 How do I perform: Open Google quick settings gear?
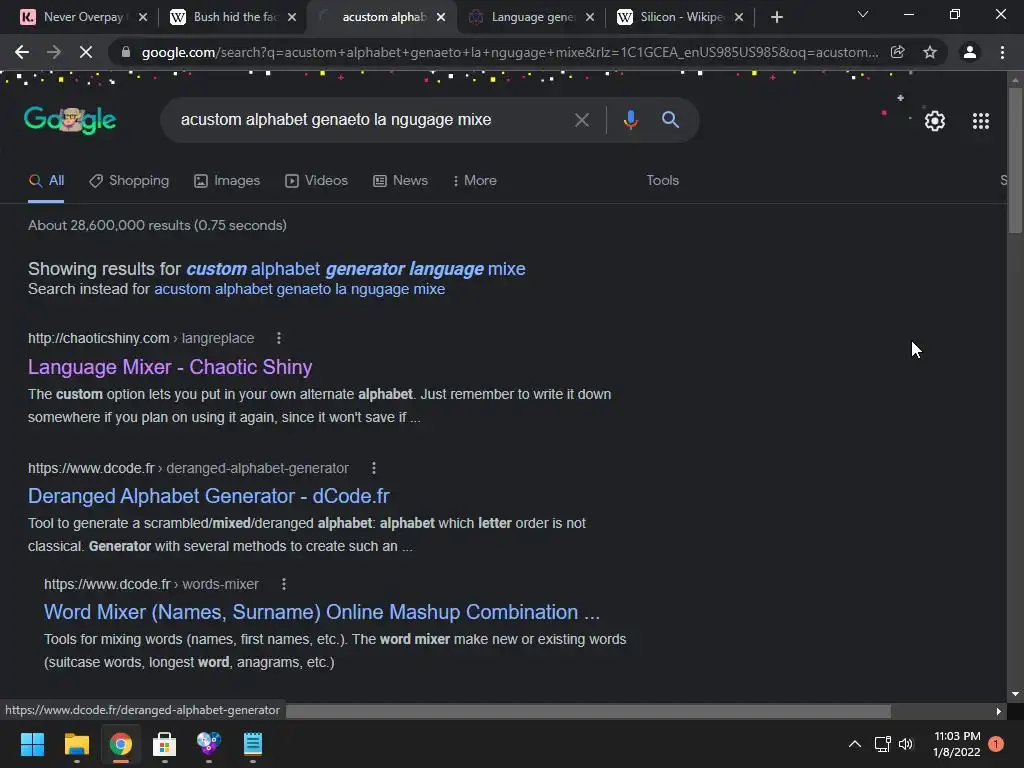click(935, 121)
